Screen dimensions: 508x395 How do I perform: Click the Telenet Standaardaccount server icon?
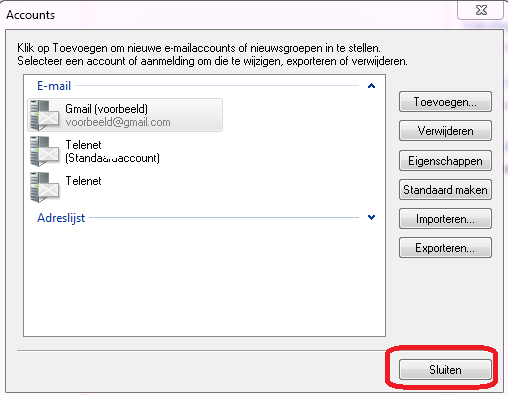click(x=45, y=151)
